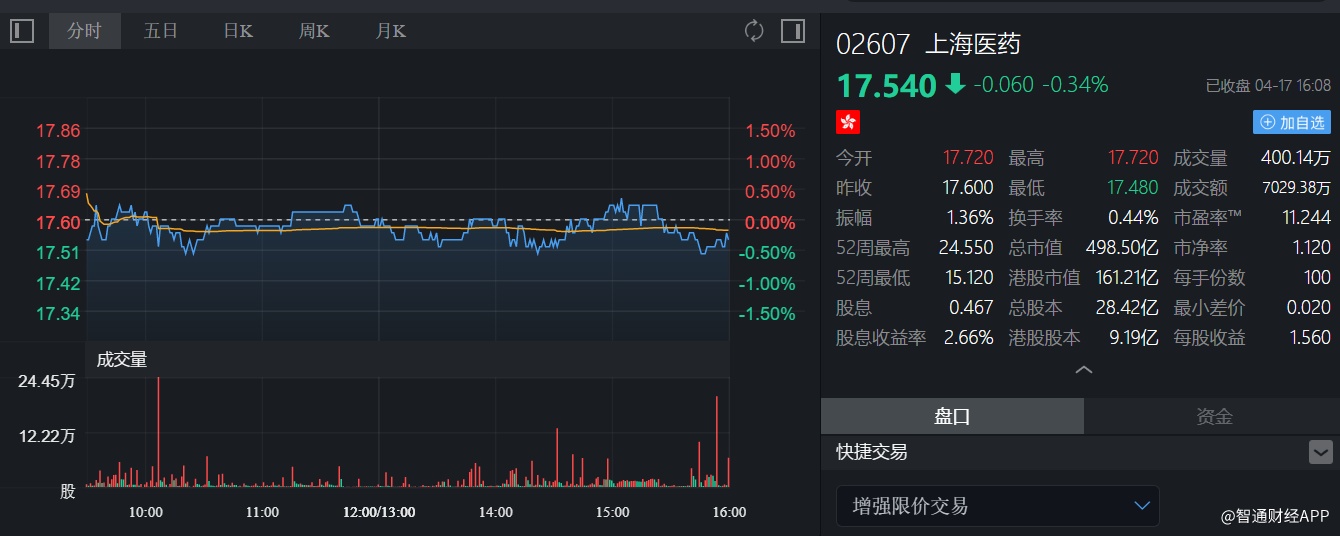Select the 盘口 order book tab
This screenshot has width=1340, height=536.
[x=952, y=416]
